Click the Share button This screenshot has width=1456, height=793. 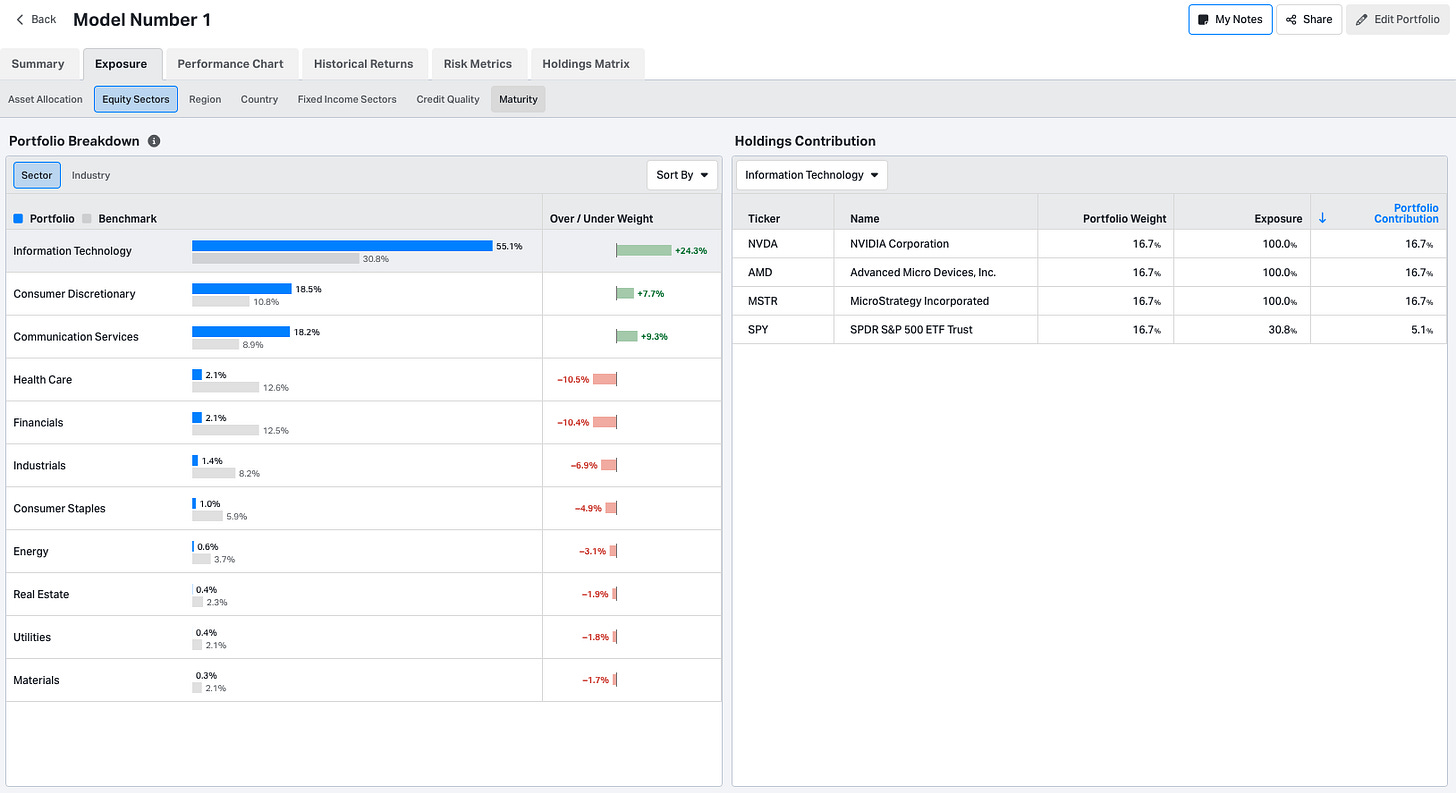coord(1308,19)
